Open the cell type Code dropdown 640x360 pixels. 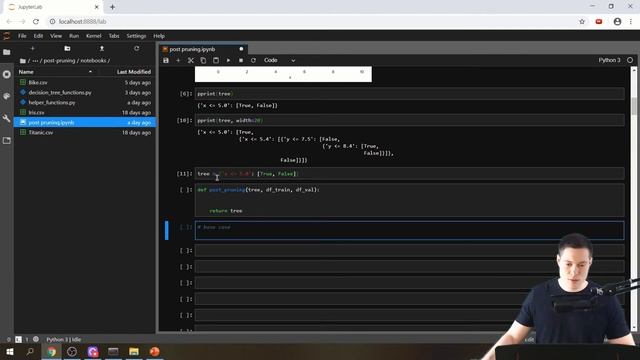[x=279, y=60]
